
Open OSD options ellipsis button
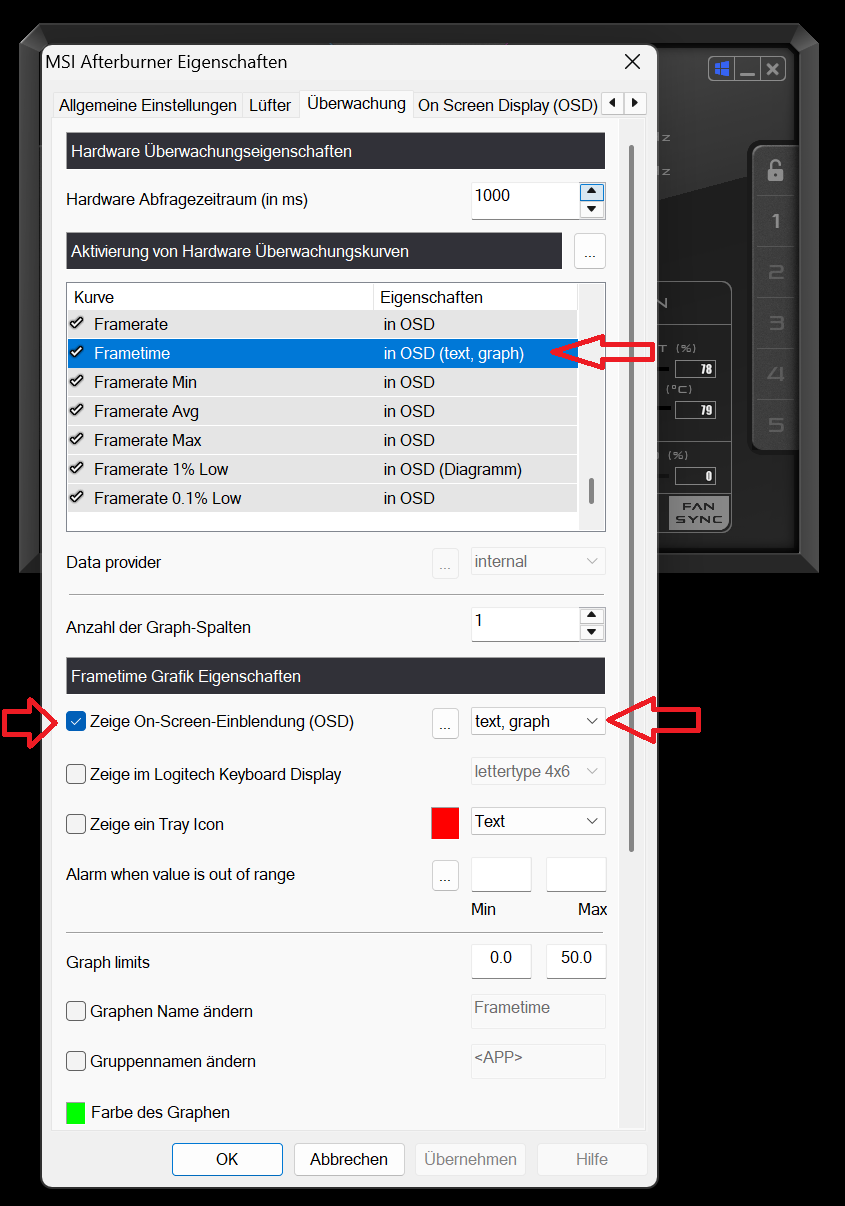[445, 723]
